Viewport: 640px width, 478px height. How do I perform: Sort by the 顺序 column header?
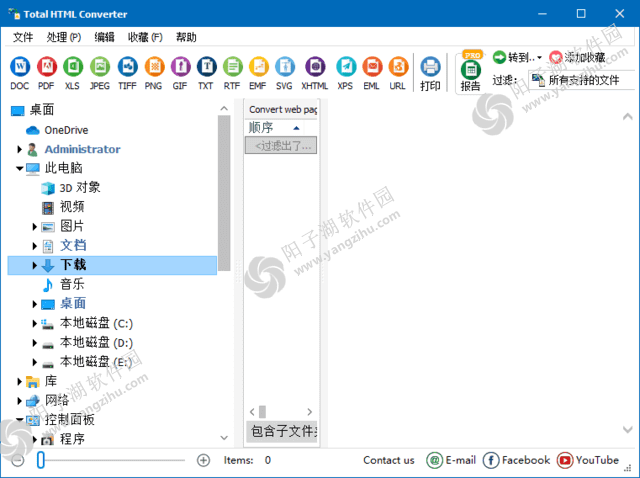pos(274,128)
